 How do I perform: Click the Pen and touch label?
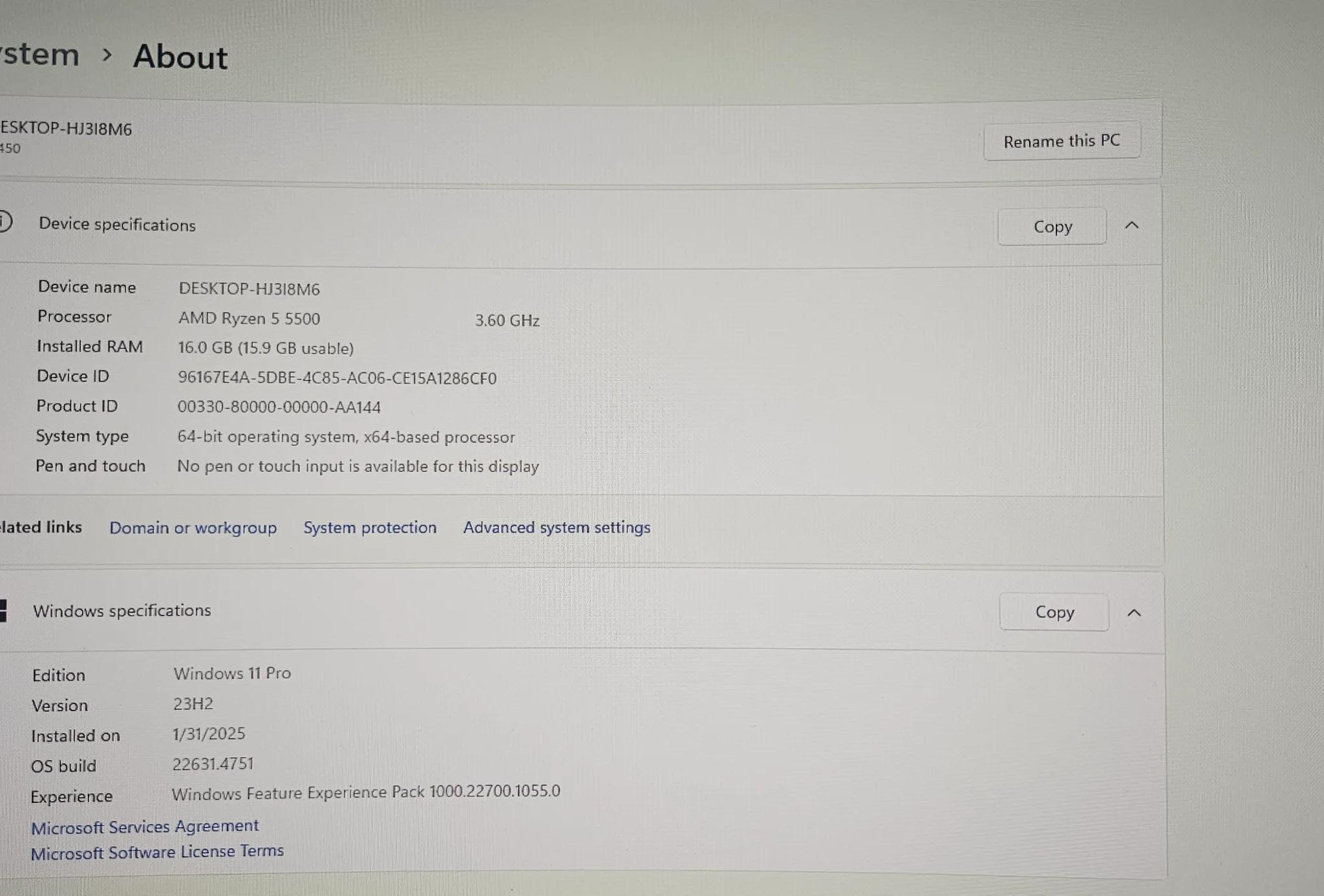coord(91,465)
